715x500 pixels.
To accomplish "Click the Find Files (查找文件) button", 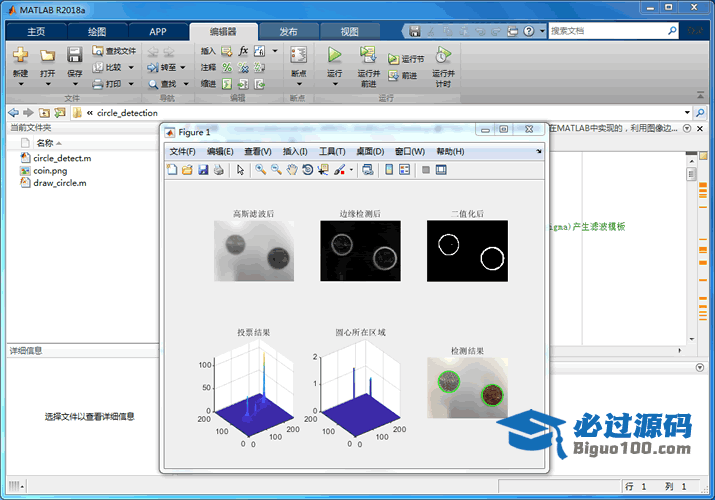I will pyautogui.click(x=114, y=51).
